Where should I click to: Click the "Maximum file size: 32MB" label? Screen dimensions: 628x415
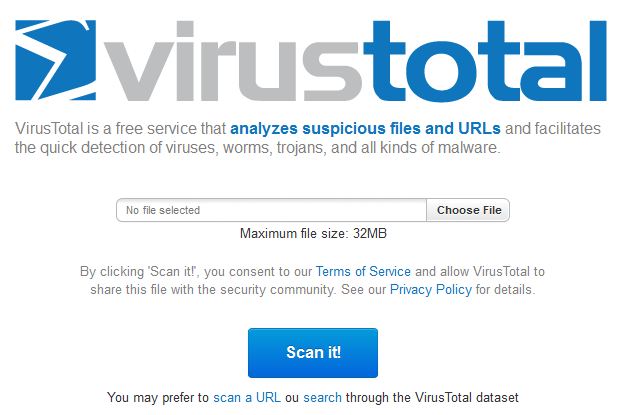click(x=313, y=234)
